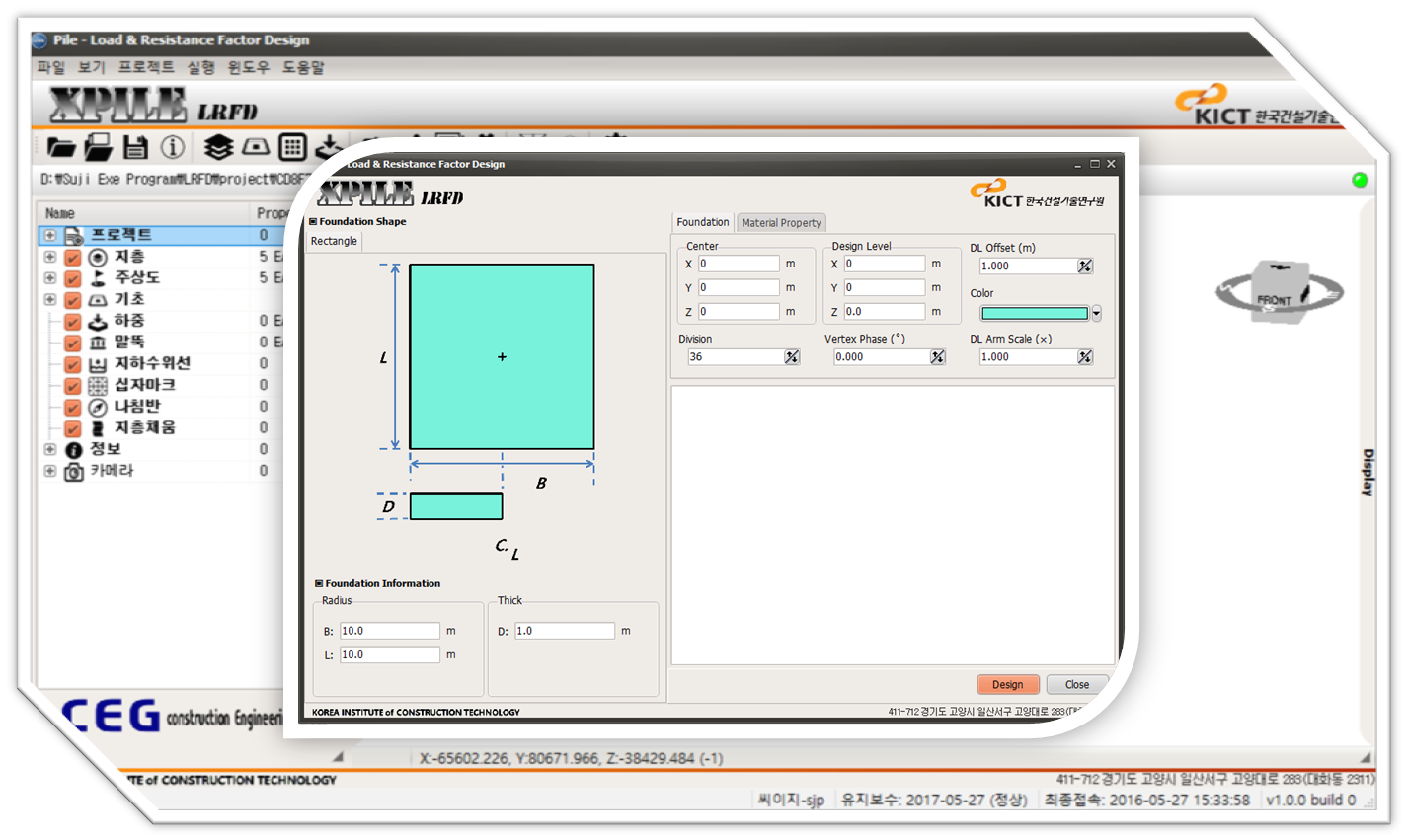Uncheck the 주상도 checkbox
Viewport: 1407px width, 840px height.
click(x=73, y=278)
